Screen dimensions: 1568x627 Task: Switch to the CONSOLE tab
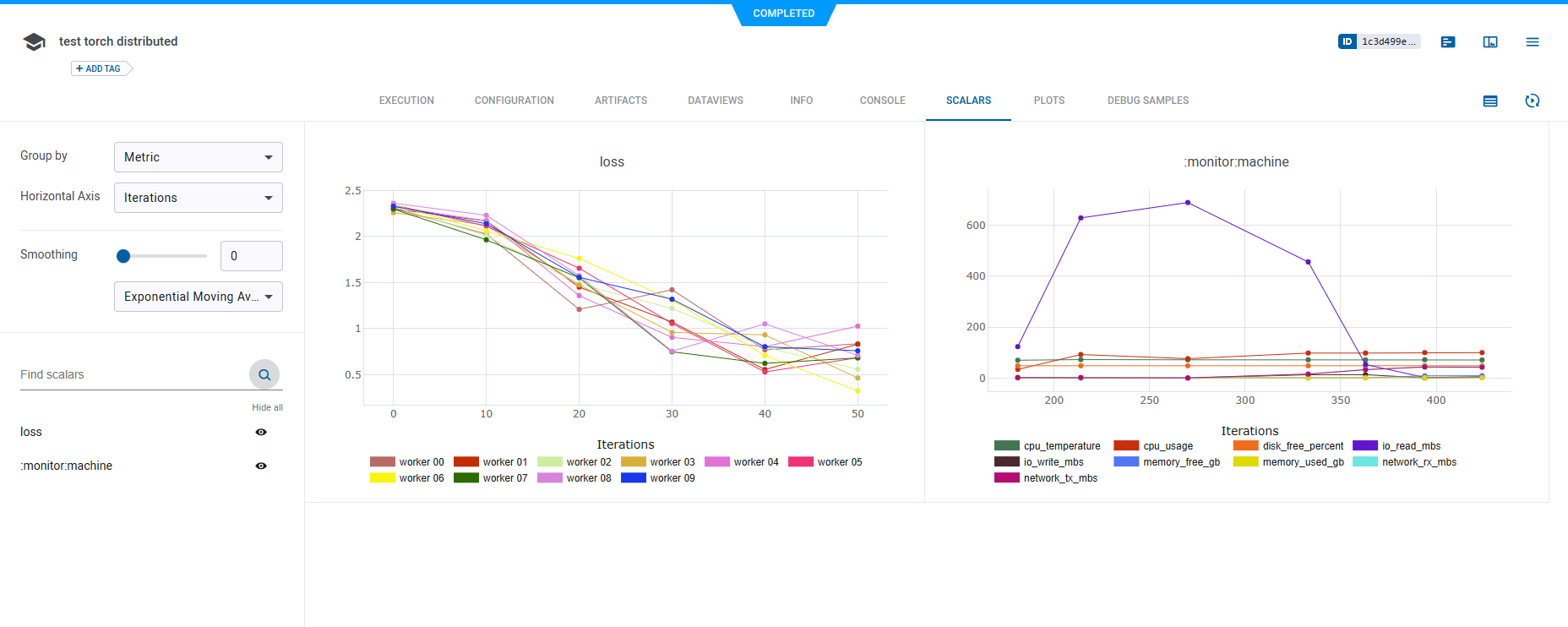882,101
